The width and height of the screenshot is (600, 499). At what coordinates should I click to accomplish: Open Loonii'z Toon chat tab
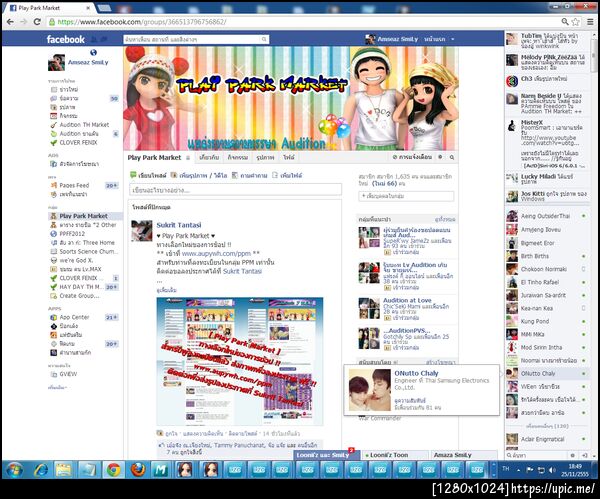pos(394,455)
